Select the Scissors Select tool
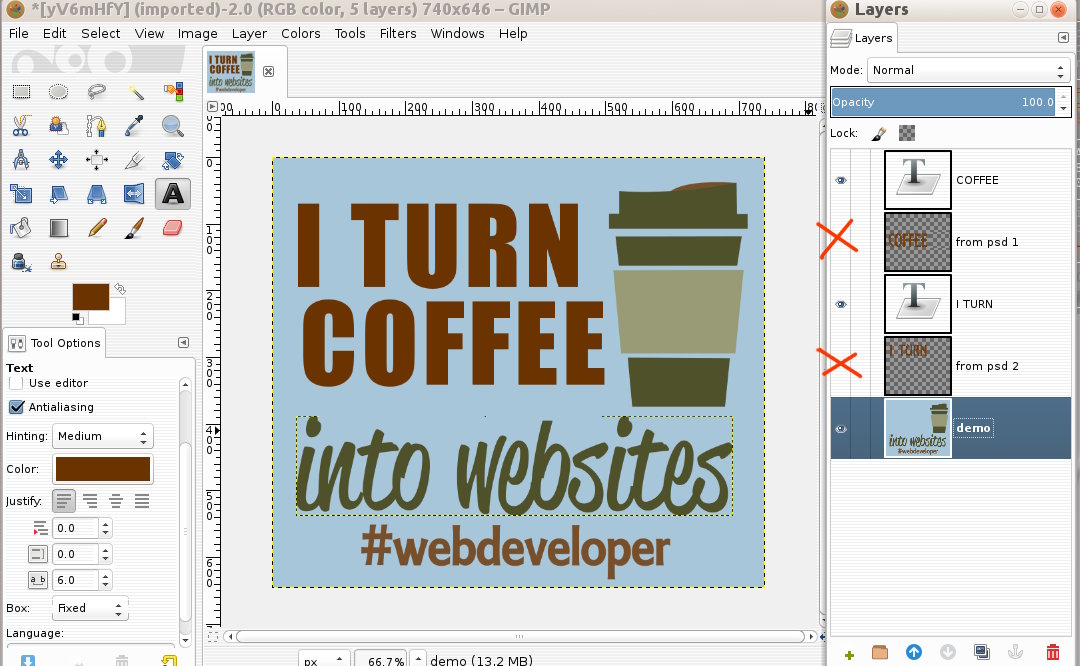Viewport: 1080px width, 666px height. pyautogui.click(x=21, y=125)
